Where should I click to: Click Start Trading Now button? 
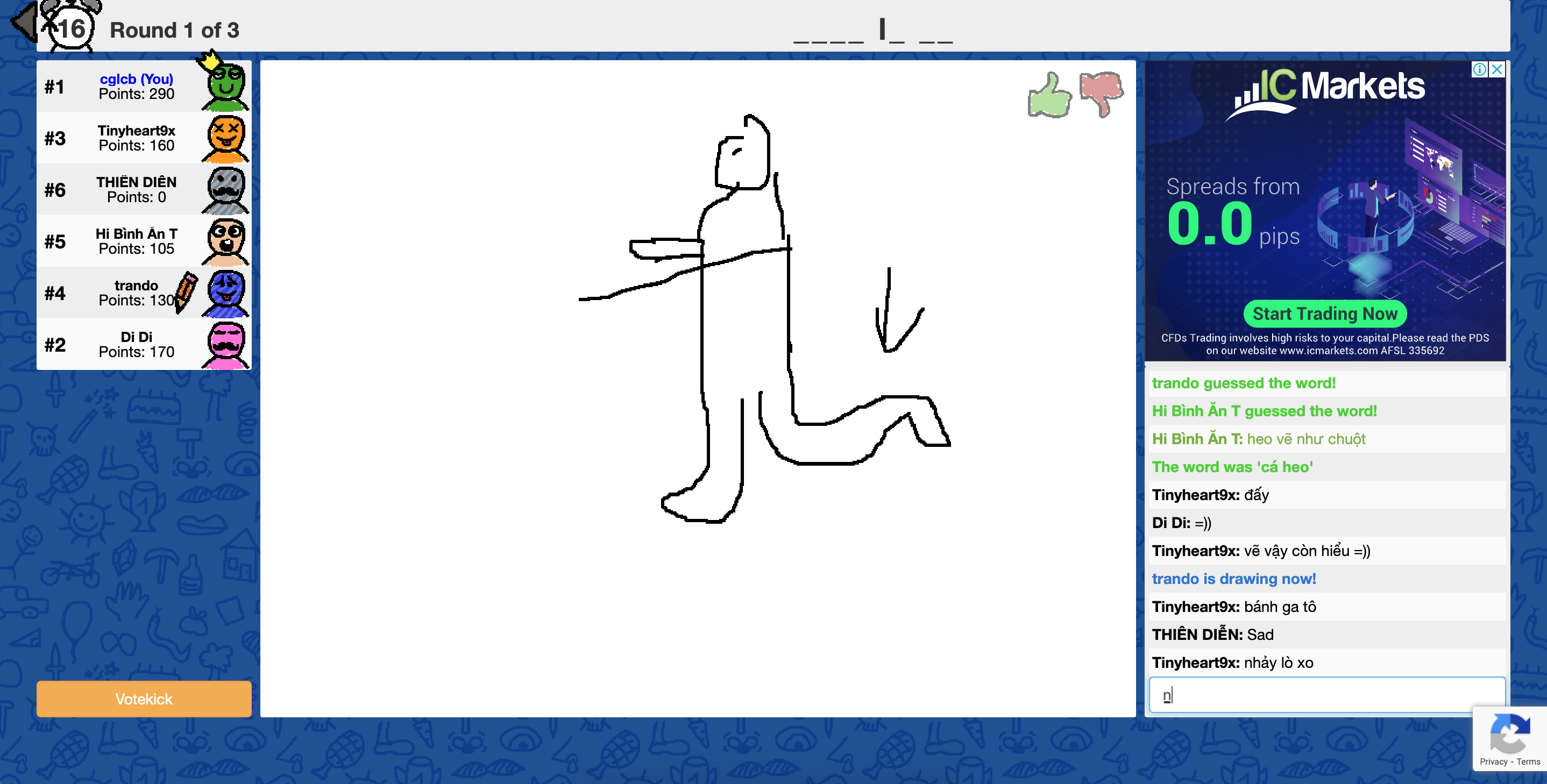[x=1324, y=313]
